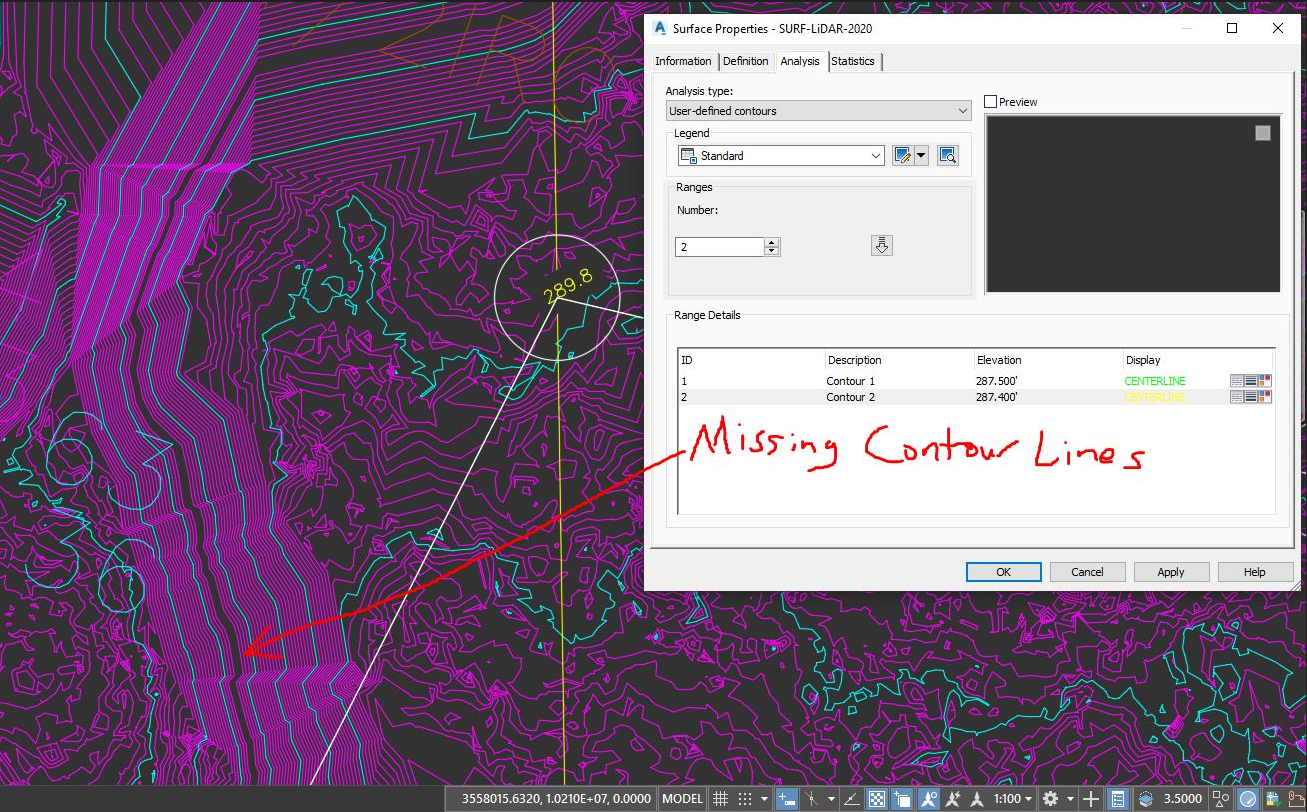Click the down arrow icon in Ranges section
The width and height of the screenshot is (1307, 812).
tap(881, 245)
